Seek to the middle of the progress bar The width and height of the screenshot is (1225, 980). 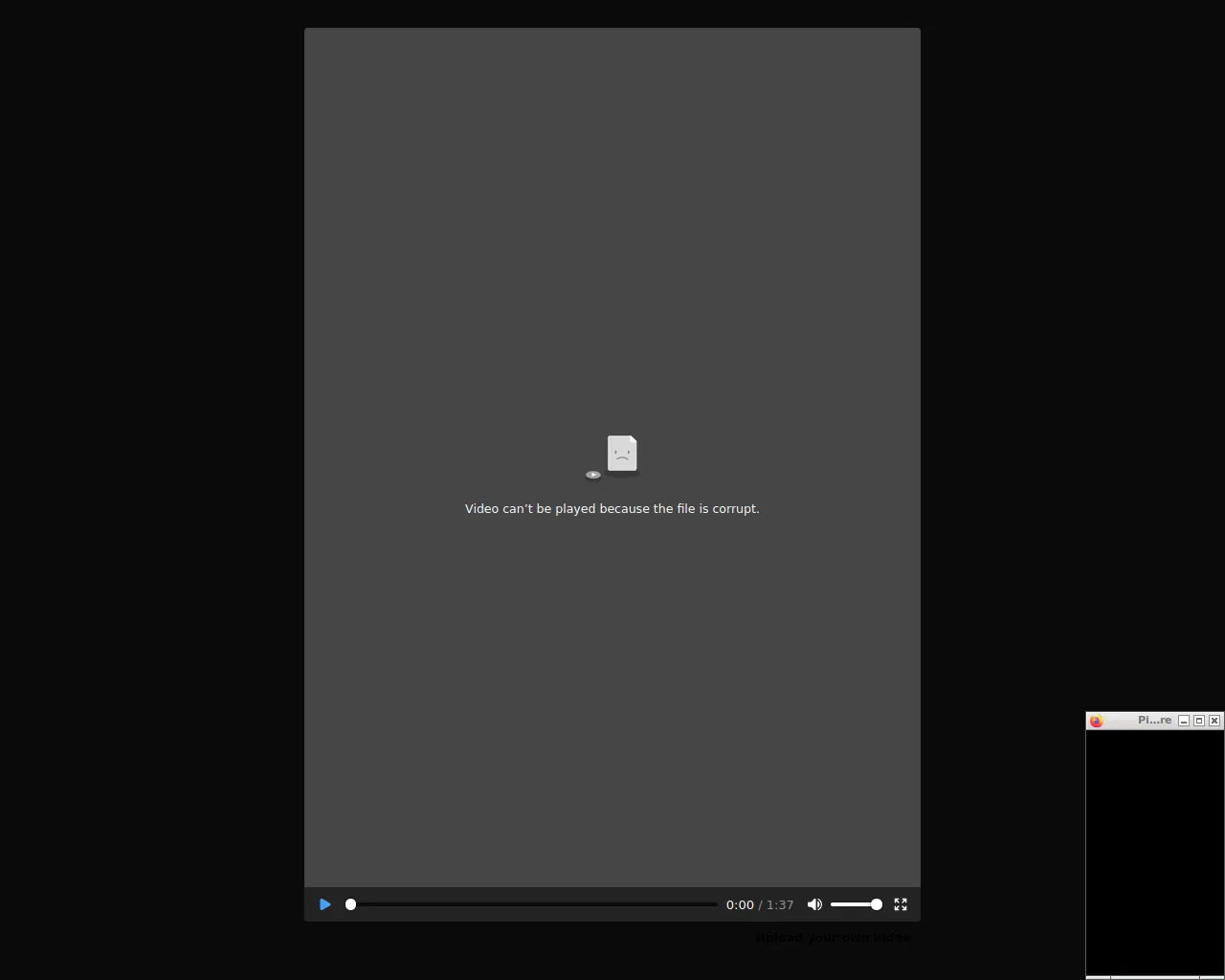[534, 904]
